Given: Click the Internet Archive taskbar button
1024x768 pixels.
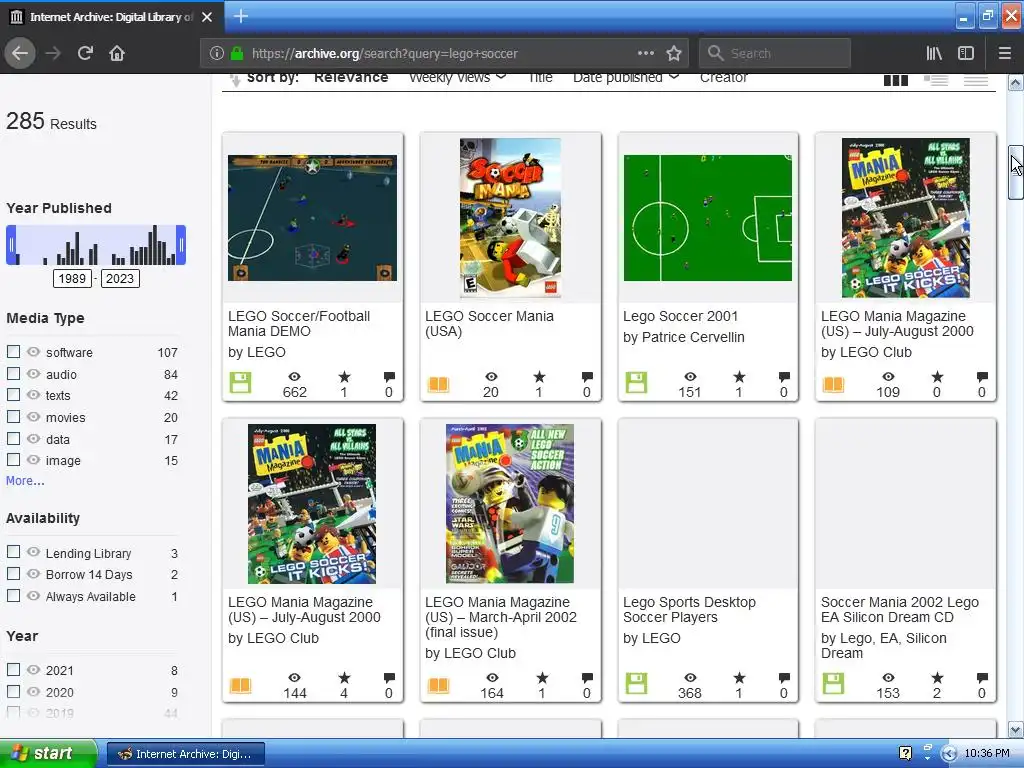Looking at the screenshot, I should click(x=185, y=754).
